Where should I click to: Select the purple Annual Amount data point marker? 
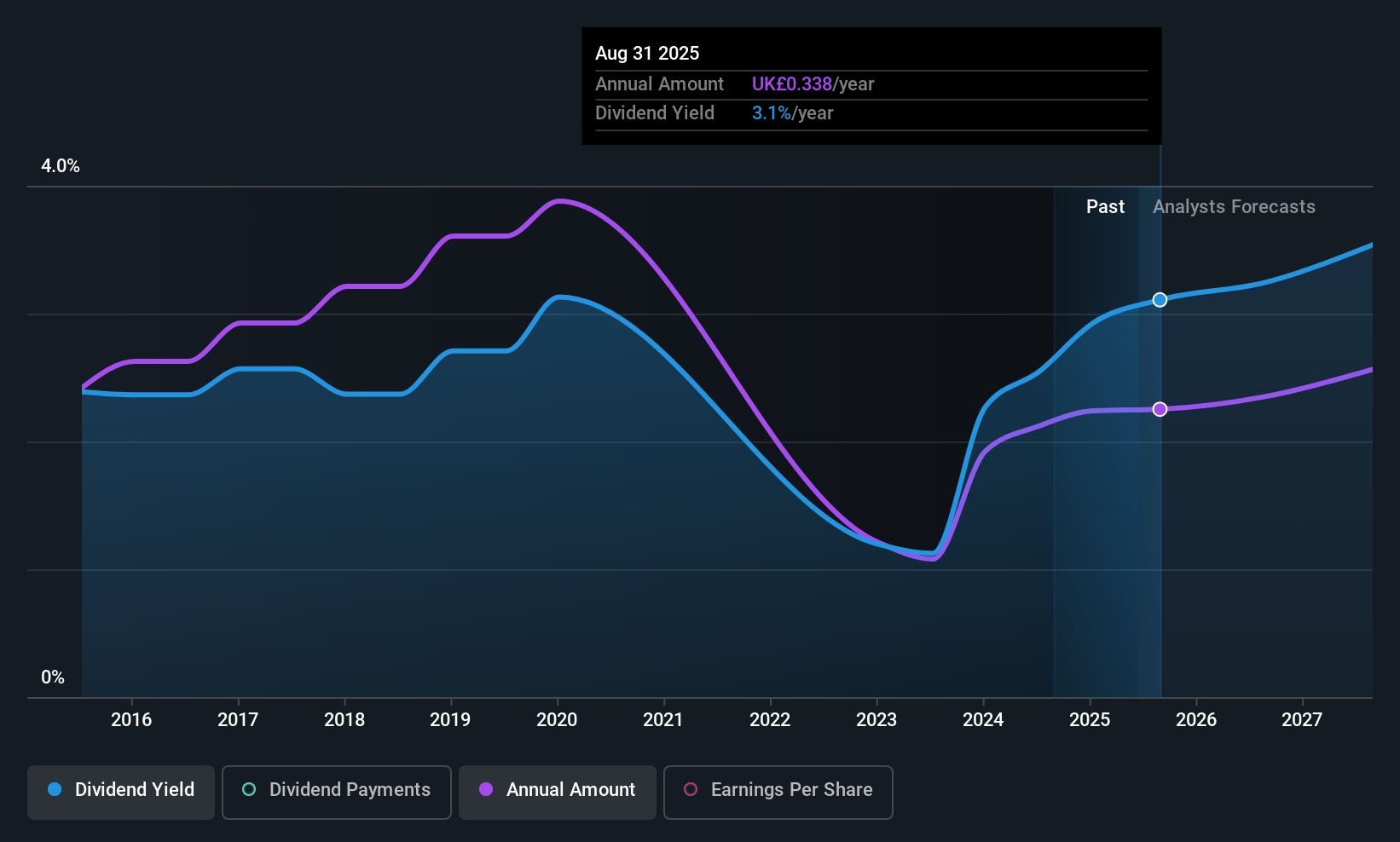point(1160,409)
